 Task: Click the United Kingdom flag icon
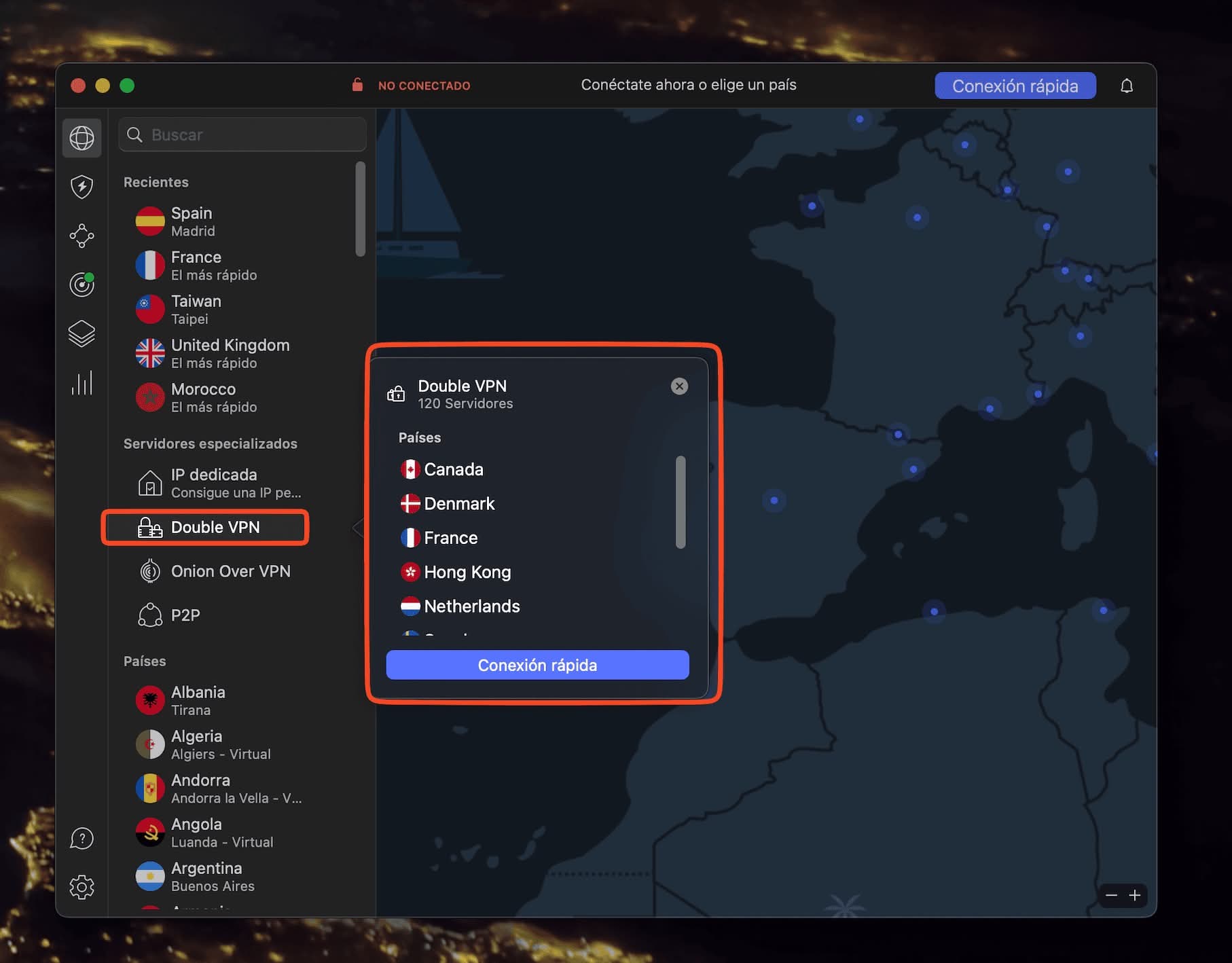pyautogui.click(x=150, y=354)
